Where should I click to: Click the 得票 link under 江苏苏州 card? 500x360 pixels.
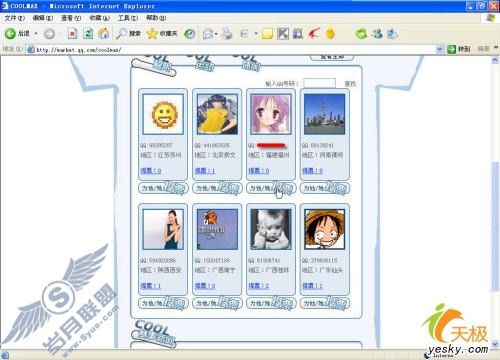(151, 171)
